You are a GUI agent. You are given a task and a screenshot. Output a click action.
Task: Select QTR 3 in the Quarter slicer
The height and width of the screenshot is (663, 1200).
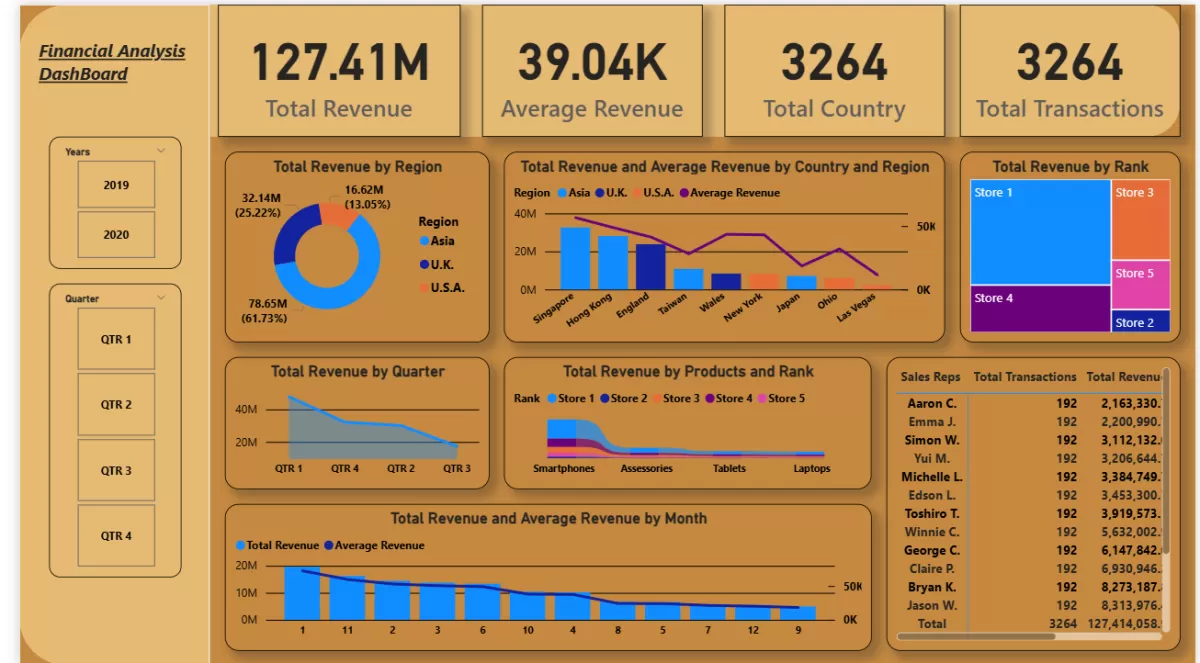point(116,470)
